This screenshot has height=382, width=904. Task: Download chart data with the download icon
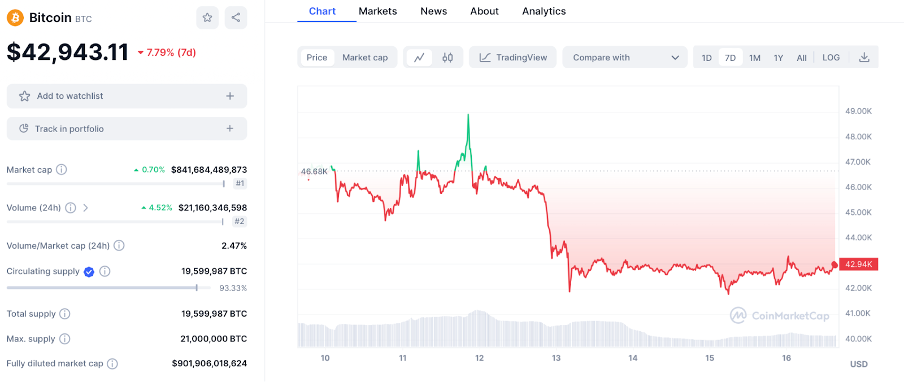coord(864,57)
